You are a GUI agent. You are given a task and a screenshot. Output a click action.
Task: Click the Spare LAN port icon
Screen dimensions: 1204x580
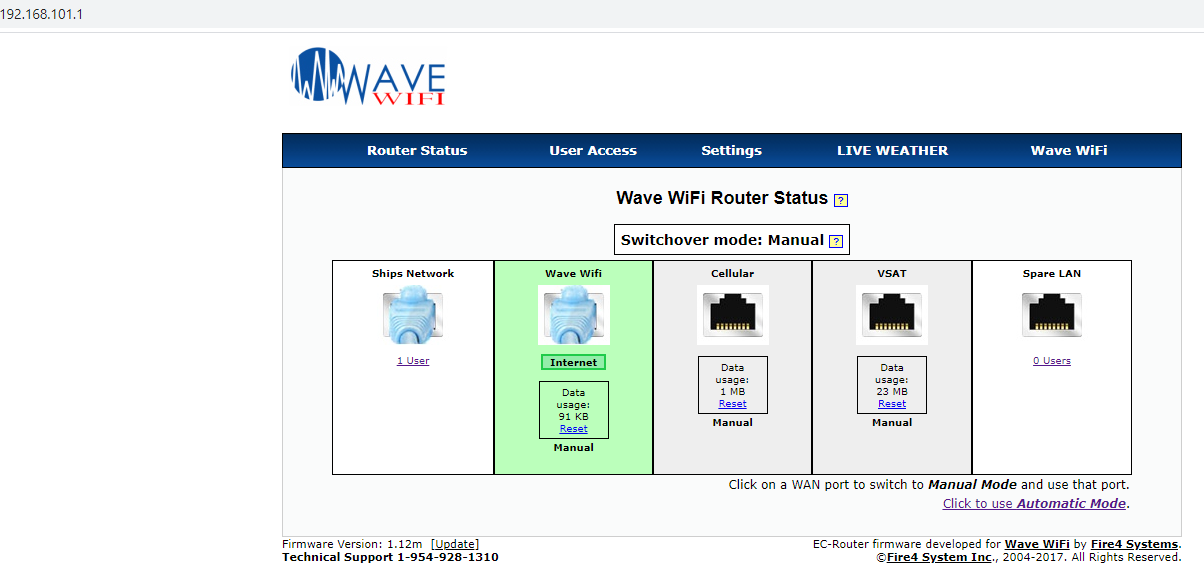(1052, 314)
